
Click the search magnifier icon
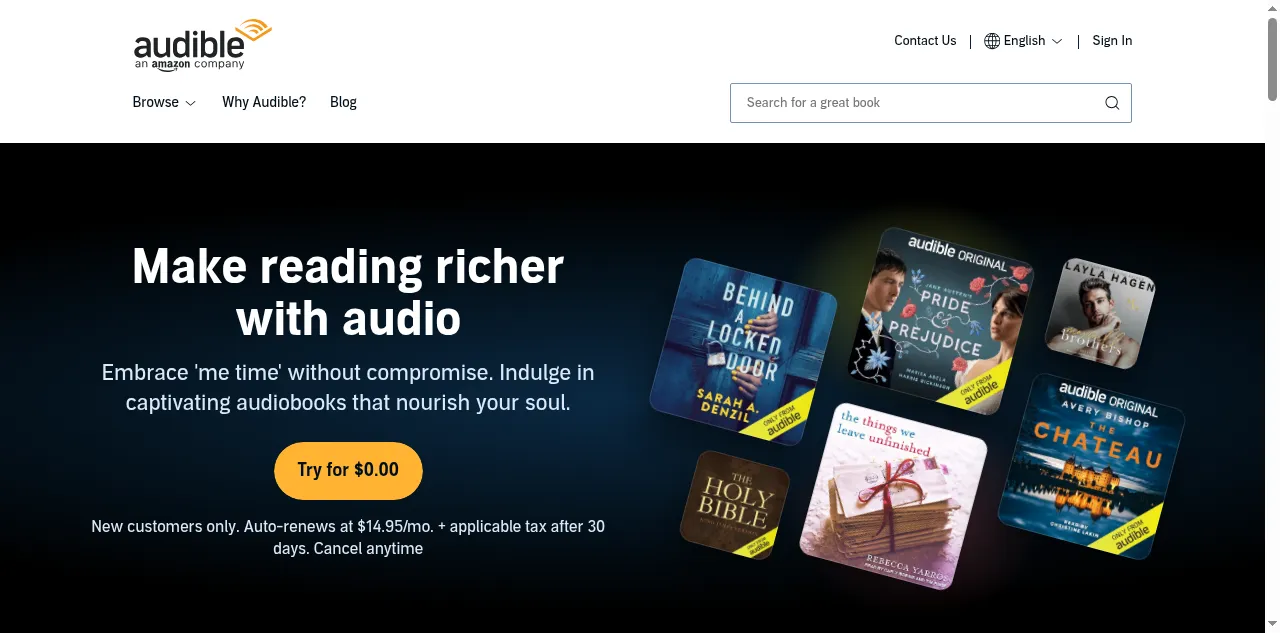1112,103
